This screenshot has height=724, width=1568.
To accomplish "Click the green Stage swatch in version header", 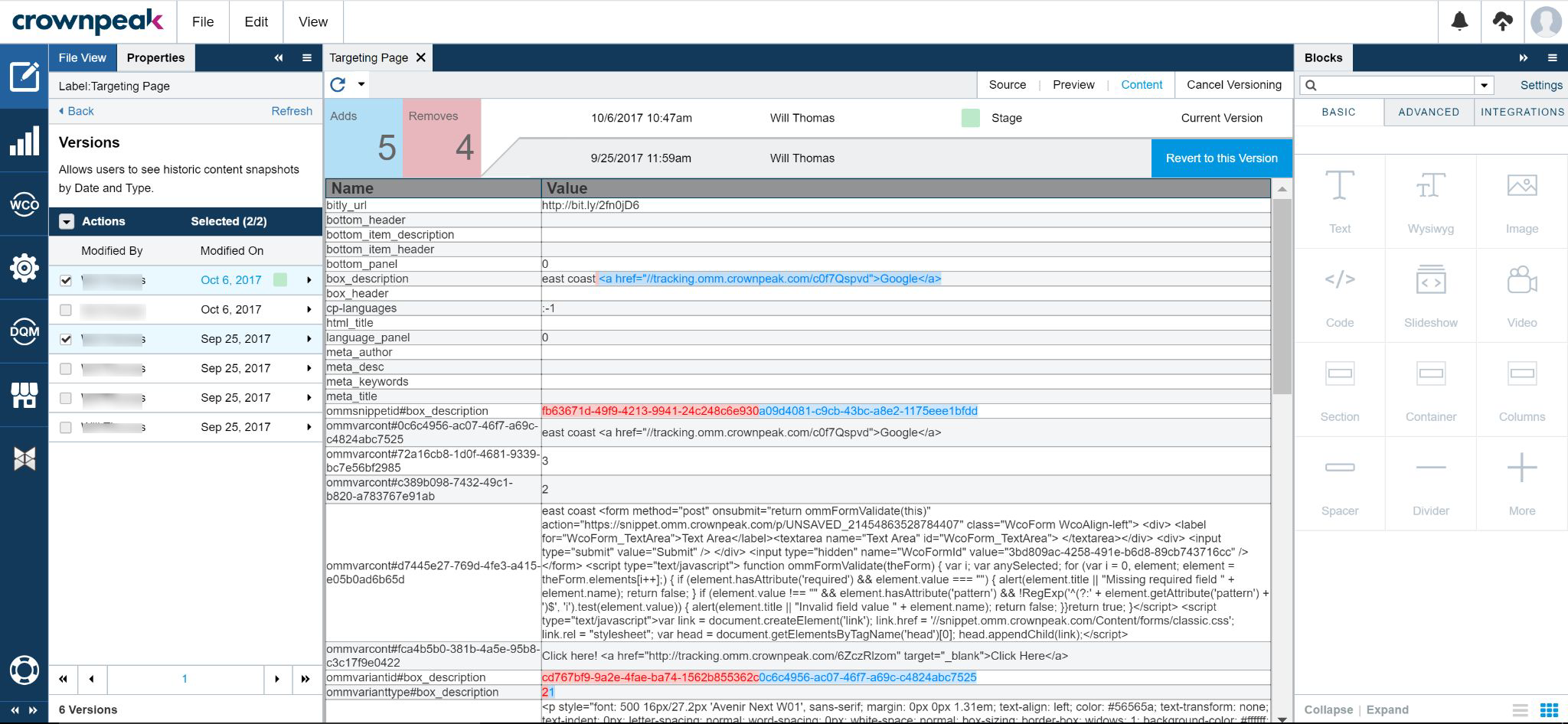I will (x=970, y=118).
